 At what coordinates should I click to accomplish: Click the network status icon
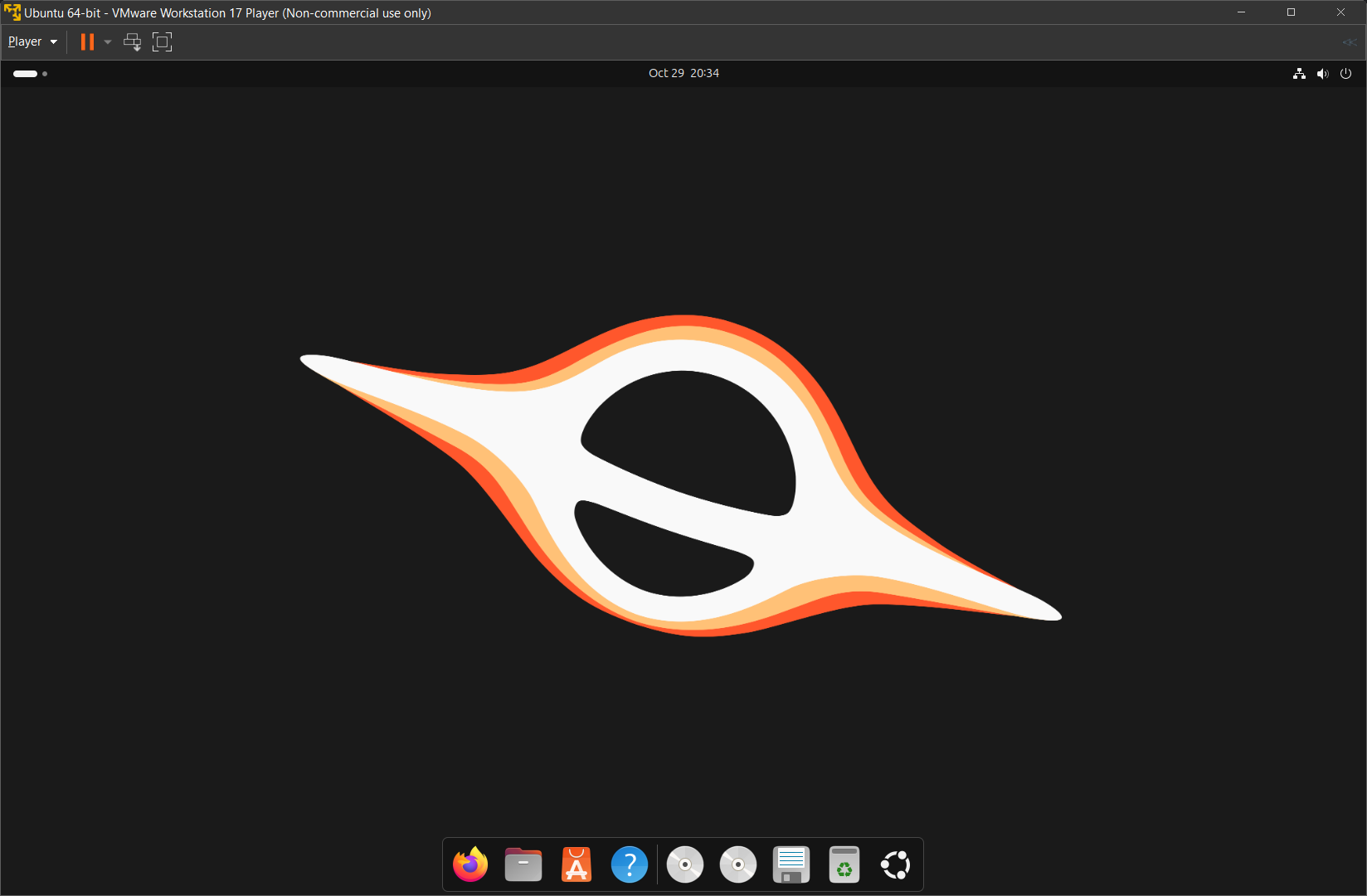[1299, 74]
